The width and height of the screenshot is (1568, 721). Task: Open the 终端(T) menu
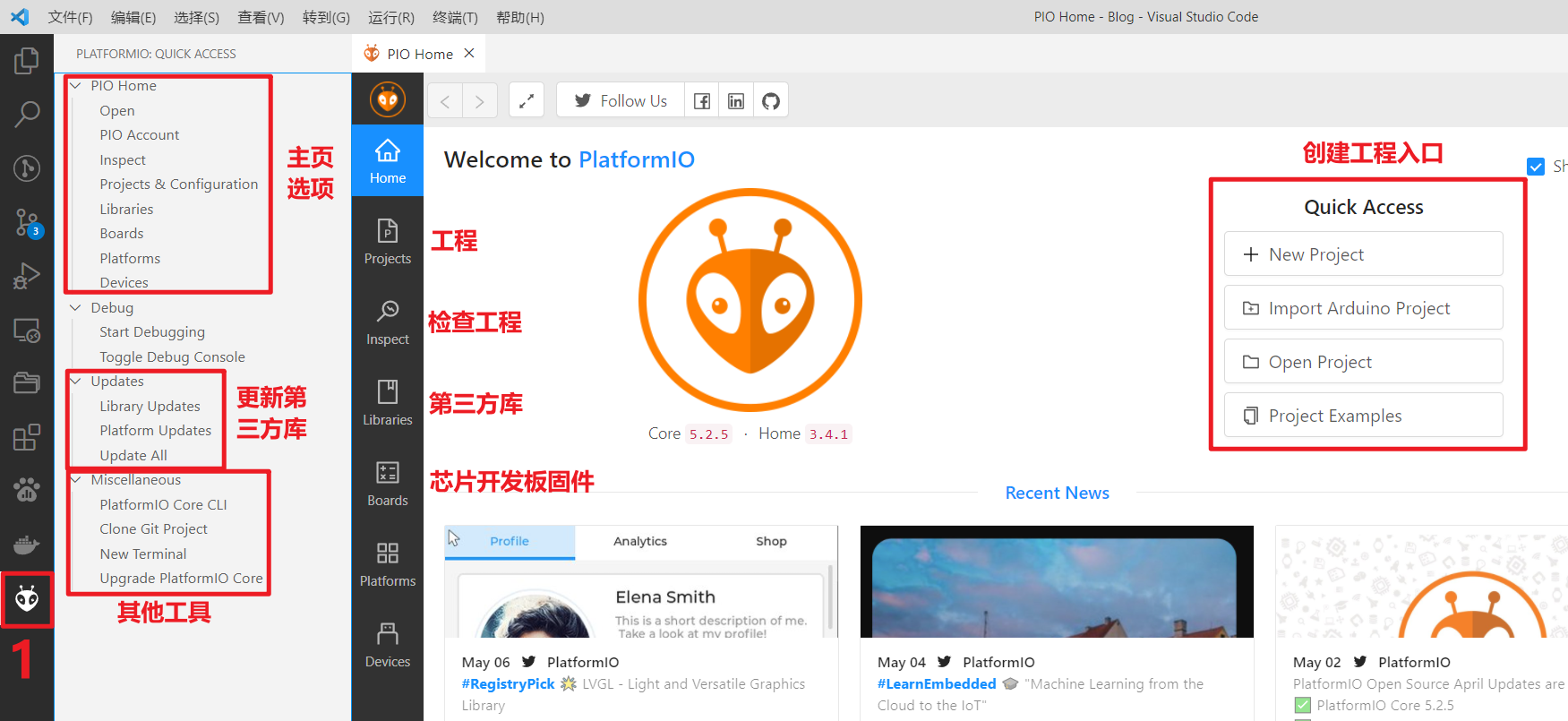click(455, 17)
